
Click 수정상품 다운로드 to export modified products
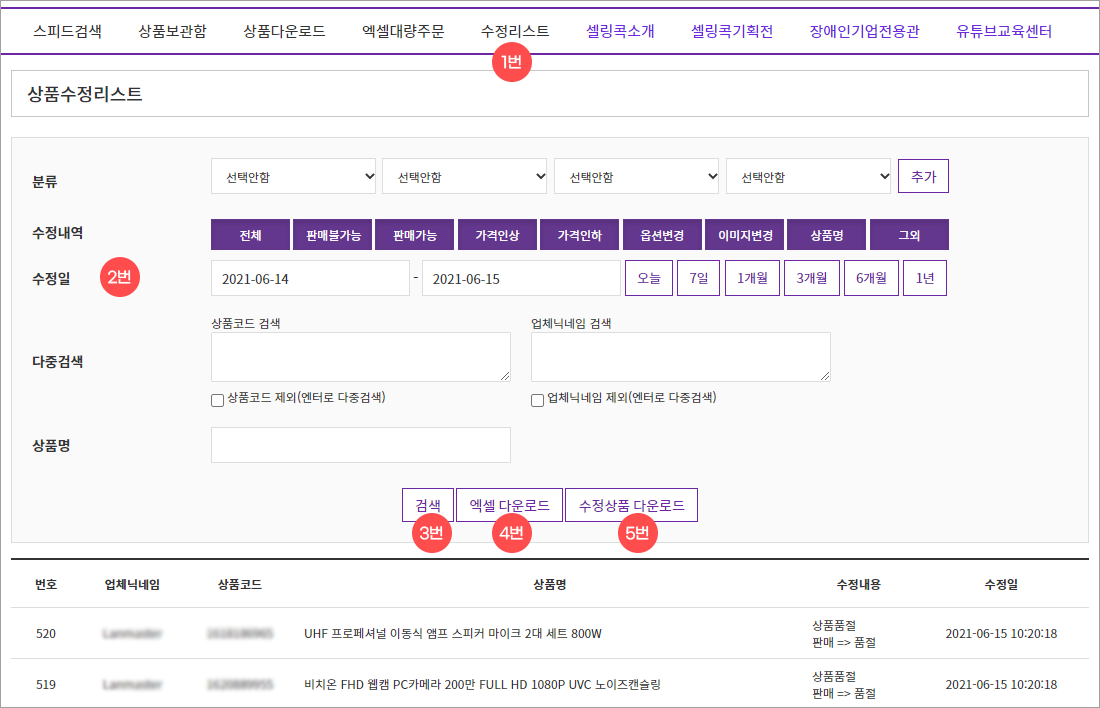click(x=631, y=504)
